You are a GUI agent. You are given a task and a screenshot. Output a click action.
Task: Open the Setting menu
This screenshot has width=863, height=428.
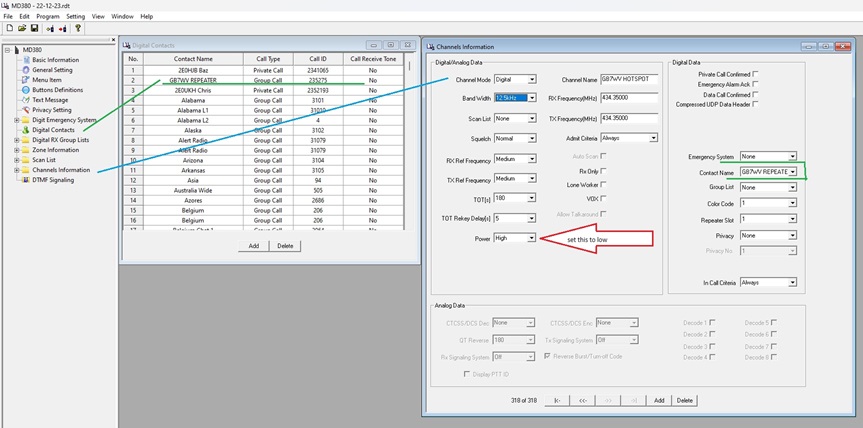click(x=75, y=17)
